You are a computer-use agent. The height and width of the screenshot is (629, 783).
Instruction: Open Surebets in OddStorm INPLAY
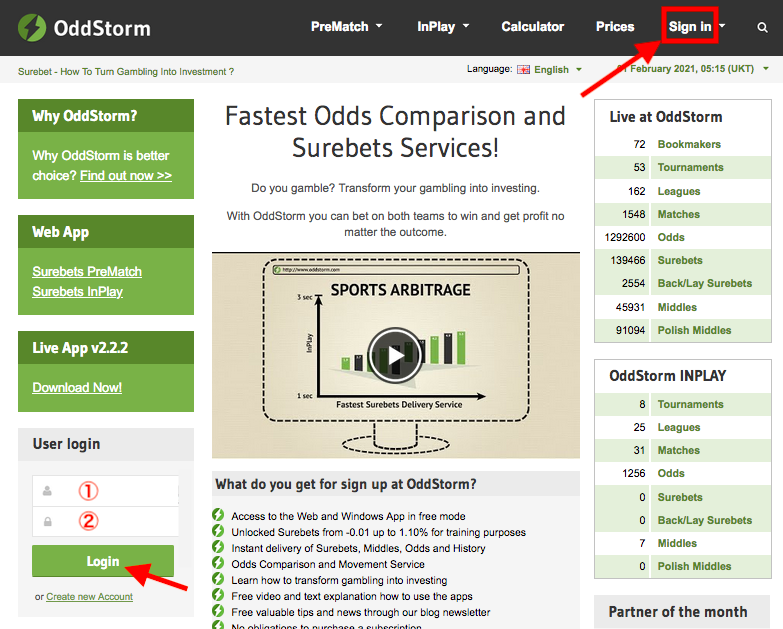(x=680, y=497)
